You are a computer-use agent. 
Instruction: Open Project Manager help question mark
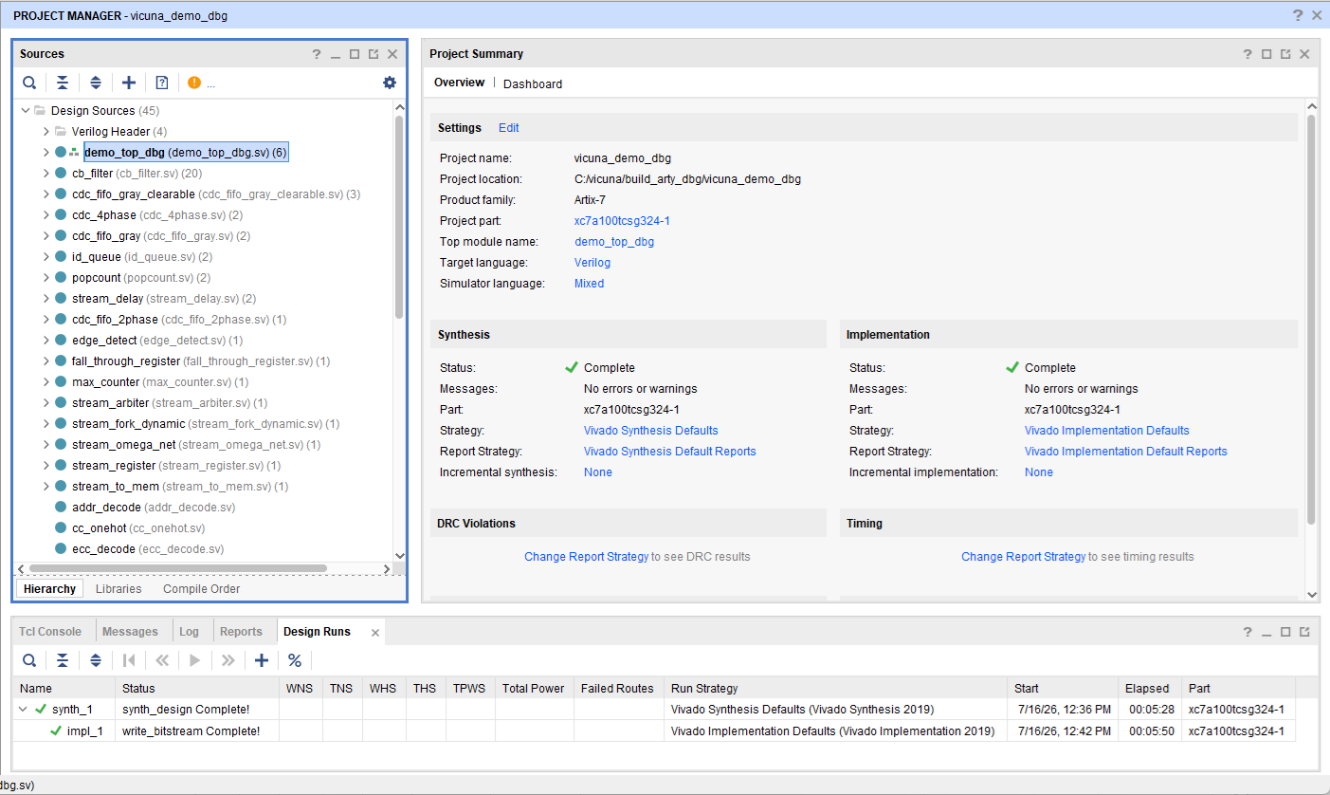coord(1298,15)
